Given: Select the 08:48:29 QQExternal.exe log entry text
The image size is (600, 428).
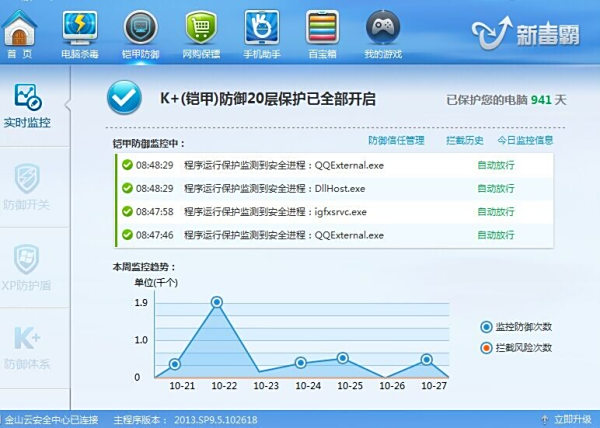Looking at the screenshot, I should point(284,165).
